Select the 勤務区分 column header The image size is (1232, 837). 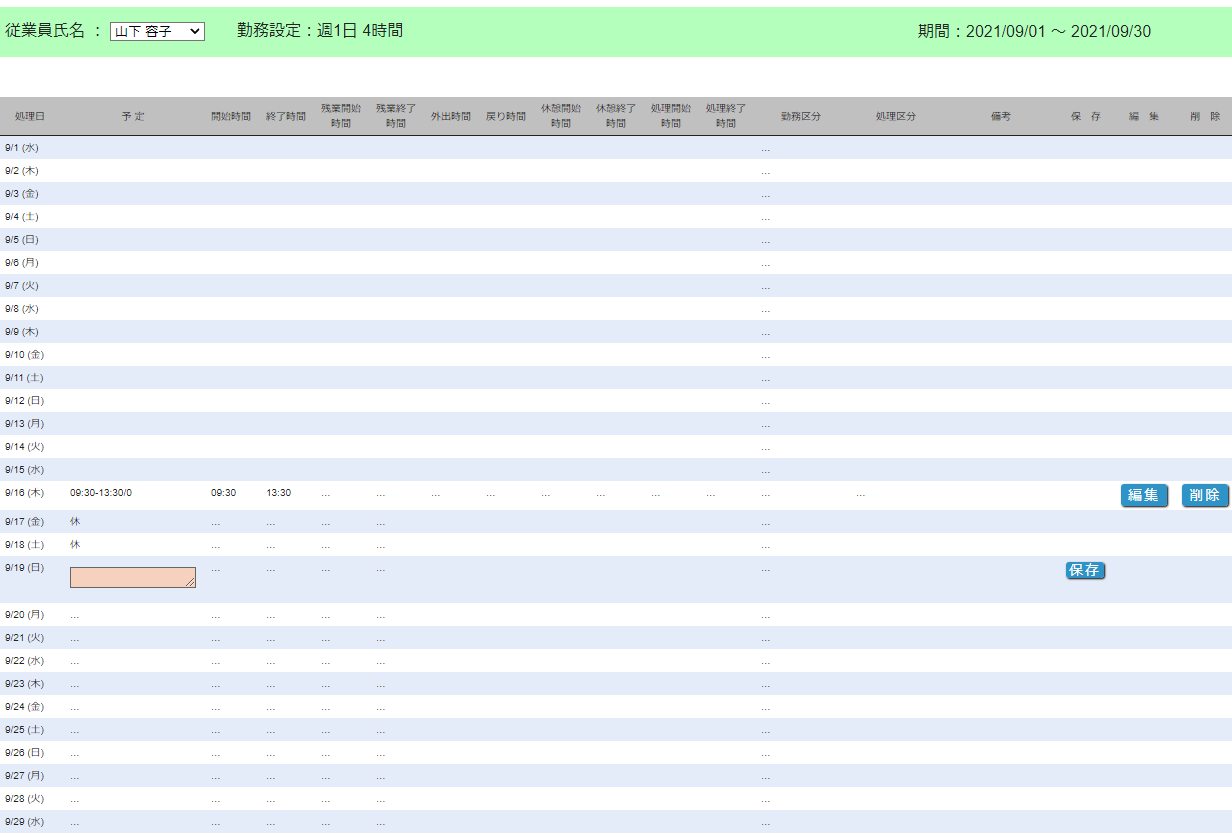[801, 116]
